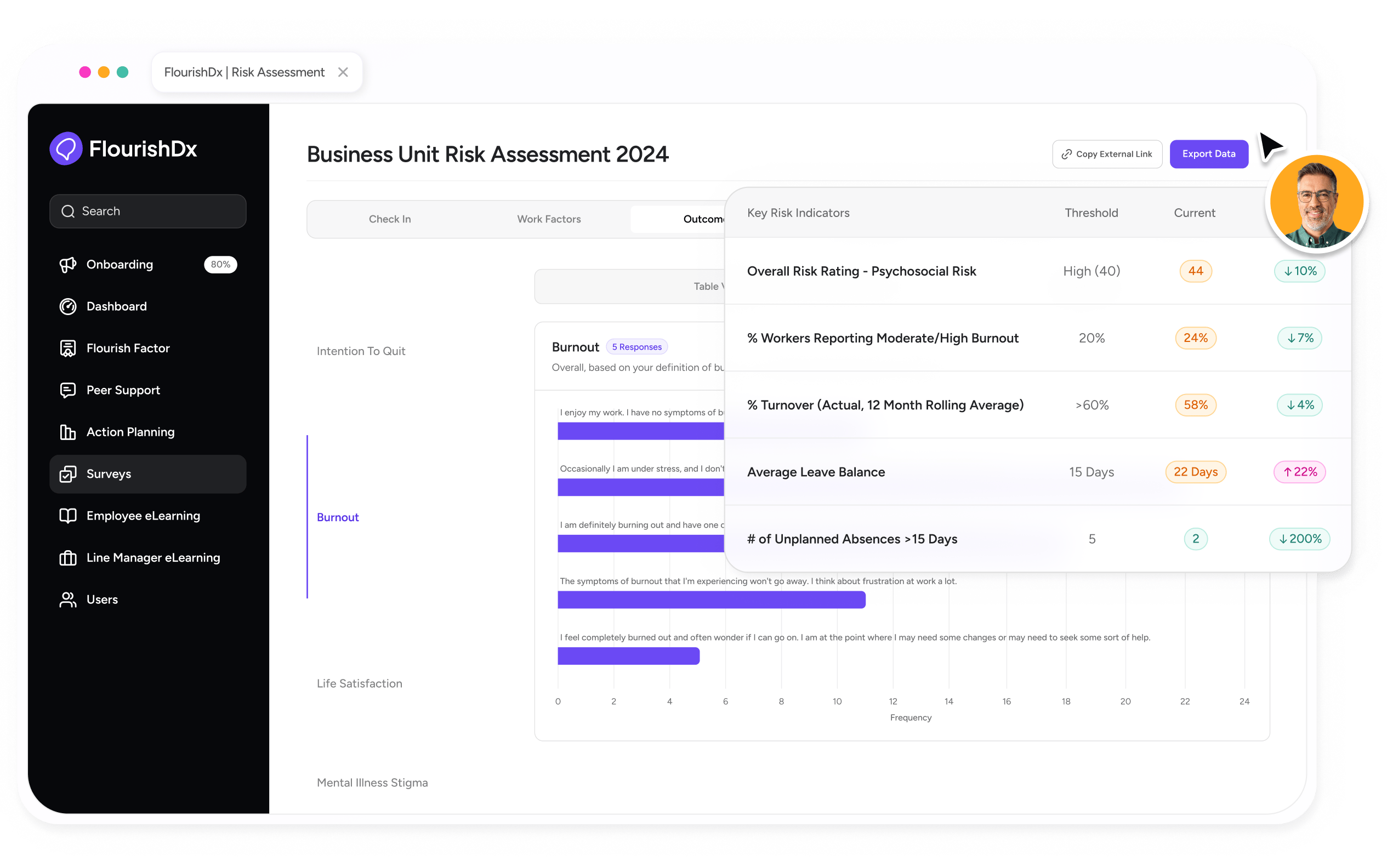Click the 80% onboarding progress badge
1387x868 pixels.
(x=220, y=264)
